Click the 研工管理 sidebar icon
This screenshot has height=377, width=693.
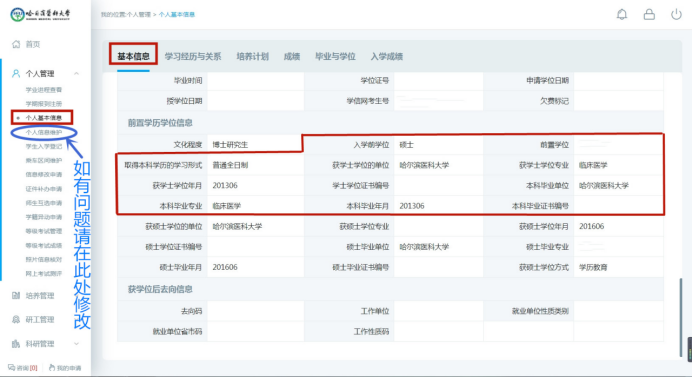click(x=16, y=320)
